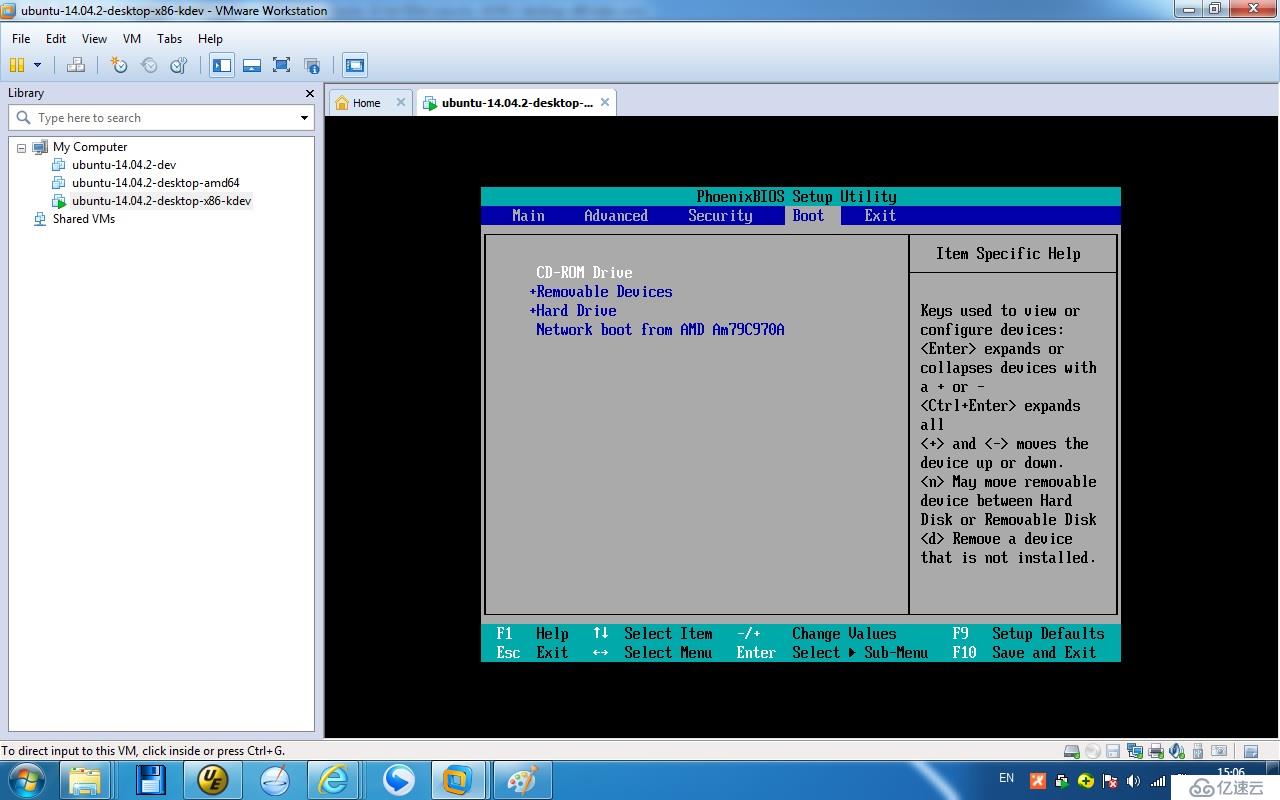
Task: Select ubuntu-14.04.2-desktop-x86-kdev in library
Action: 161,201
